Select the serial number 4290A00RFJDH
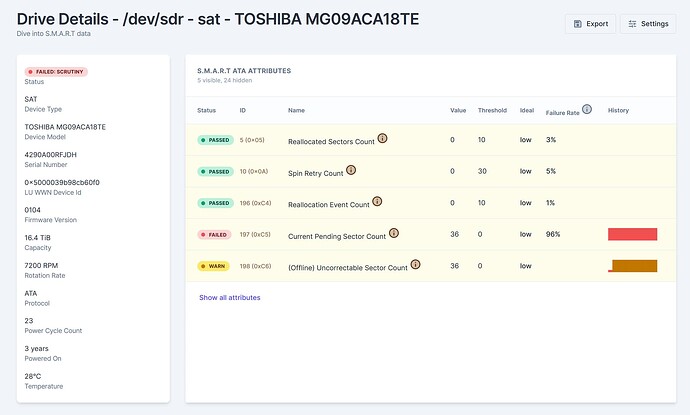The width and height of the screenshot is (690, 415). tap(51, 155)
